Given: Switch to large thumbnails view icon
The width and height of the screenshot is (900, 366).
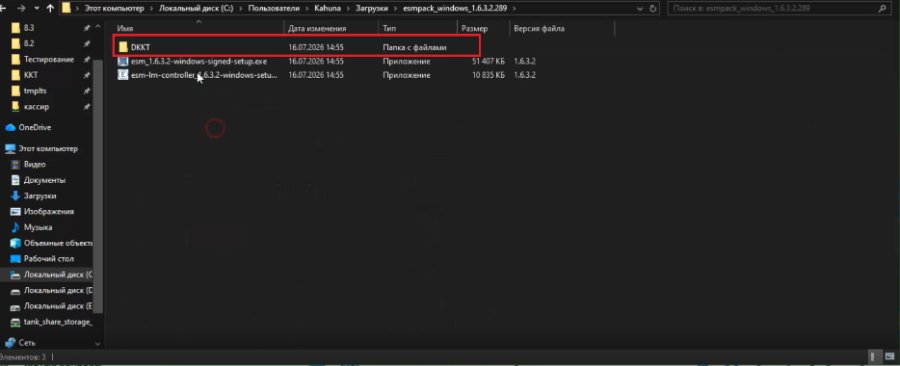Looking at the screenshot, I should click(x=889, y=356).
